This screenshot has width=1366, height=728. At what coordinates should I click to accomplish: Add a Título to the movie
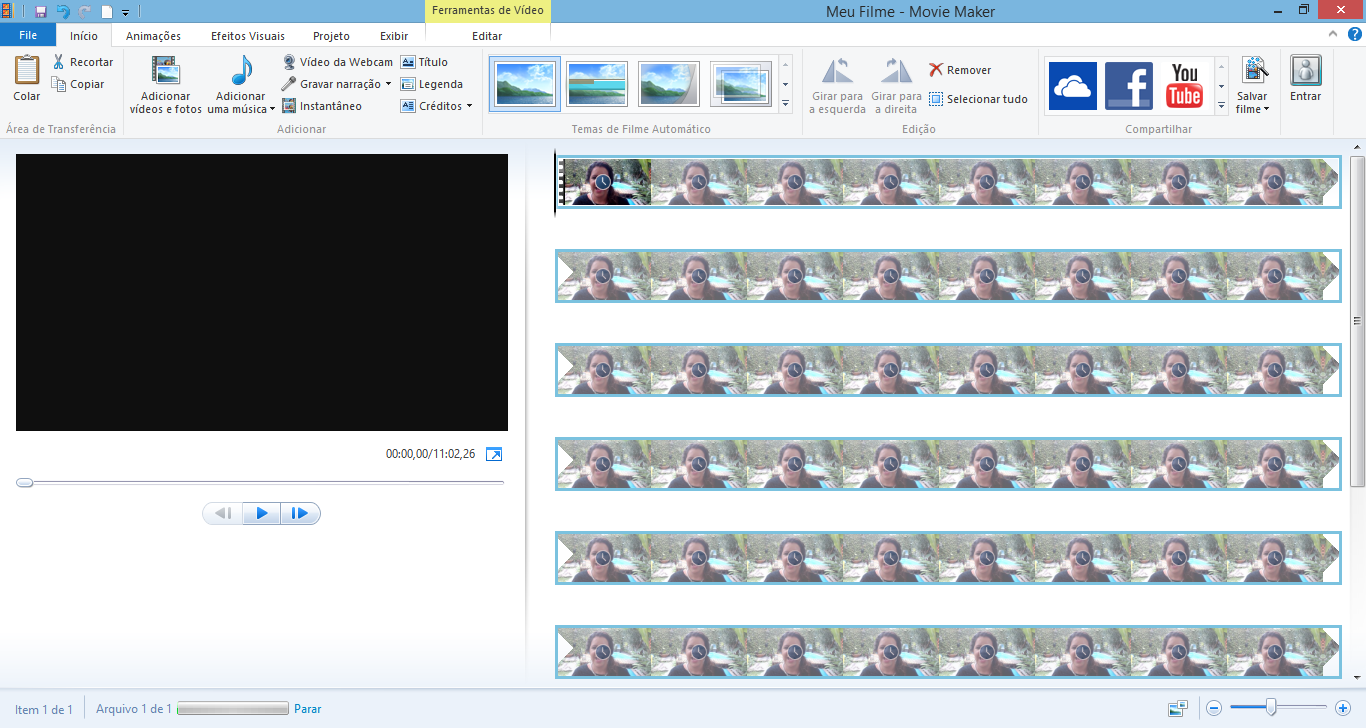424,62
